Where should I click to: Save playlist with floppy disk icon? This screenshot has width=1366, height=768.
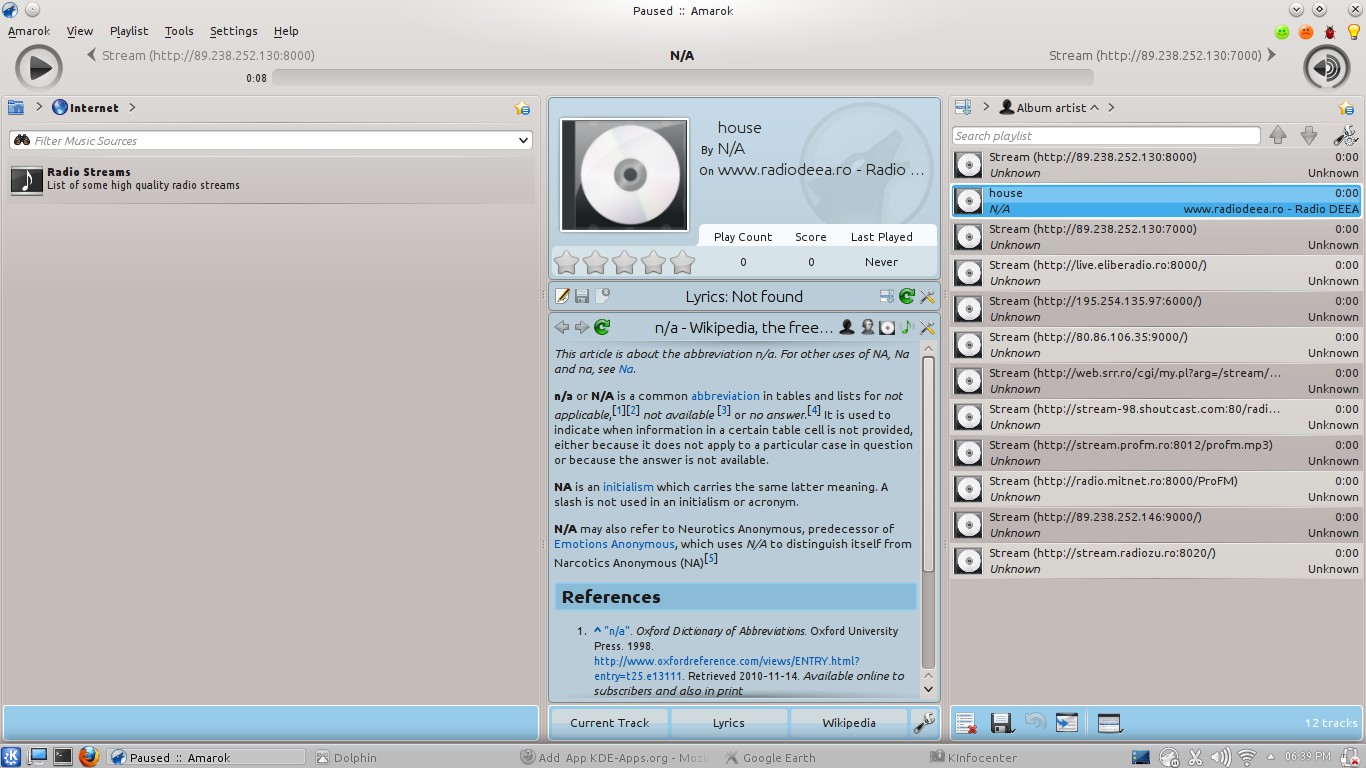coord(1001,722)
